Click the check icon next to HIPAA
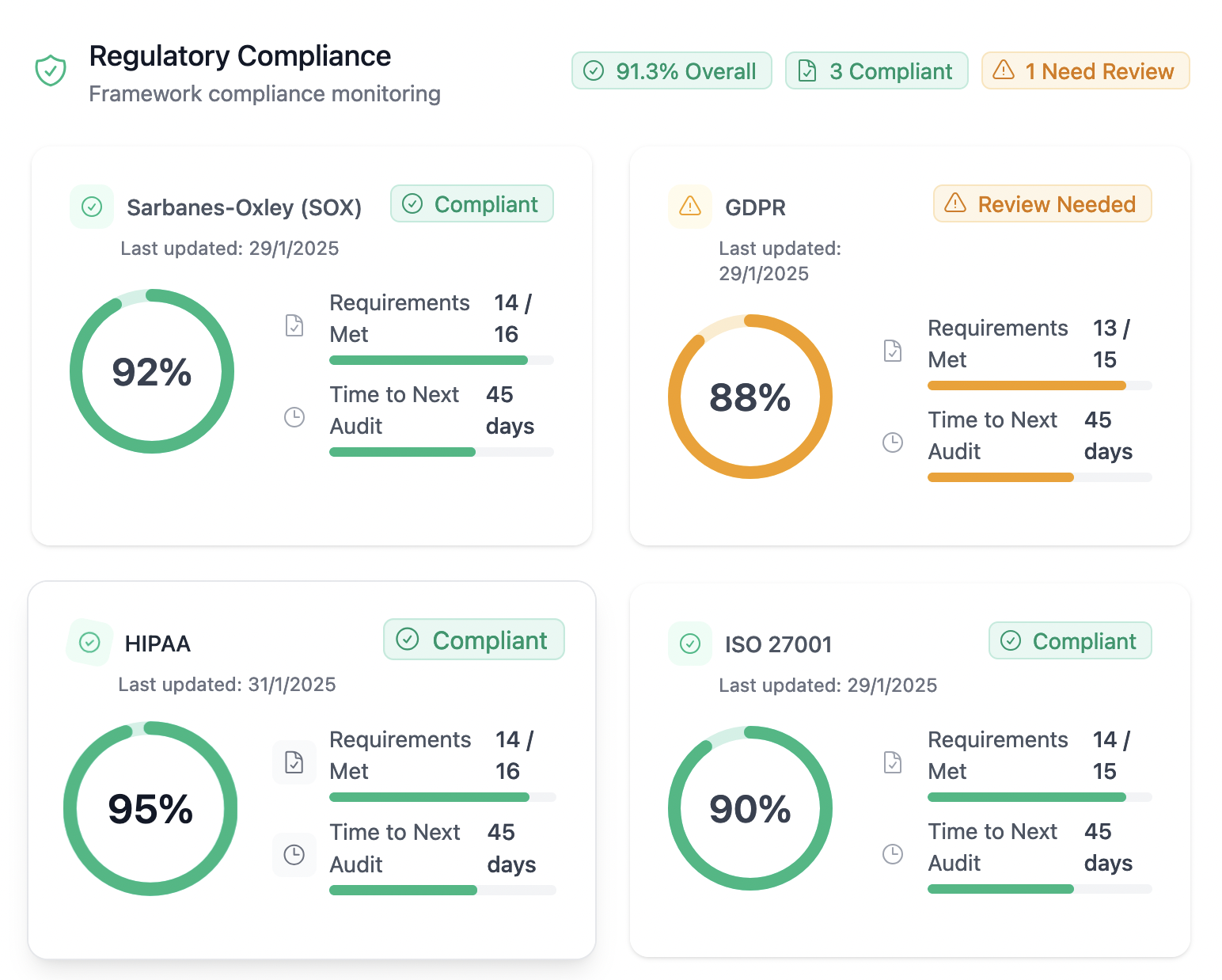This screenshot has width=1222, height=980. coord(89,642)
